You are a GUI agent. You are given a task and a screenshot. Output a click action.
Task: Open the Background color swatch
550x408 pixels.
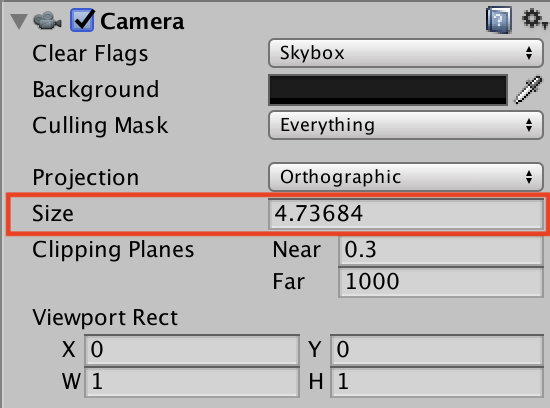388,90
